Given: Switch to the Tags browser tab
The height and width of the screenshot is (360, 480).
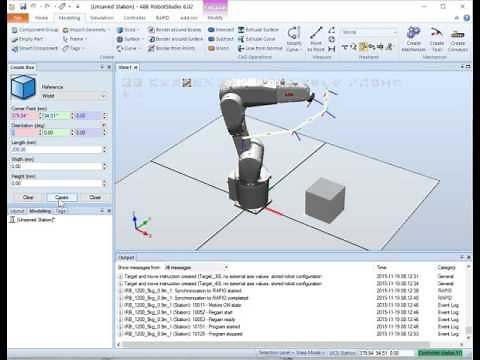Looking at the screenshot, I should [60, 211].
